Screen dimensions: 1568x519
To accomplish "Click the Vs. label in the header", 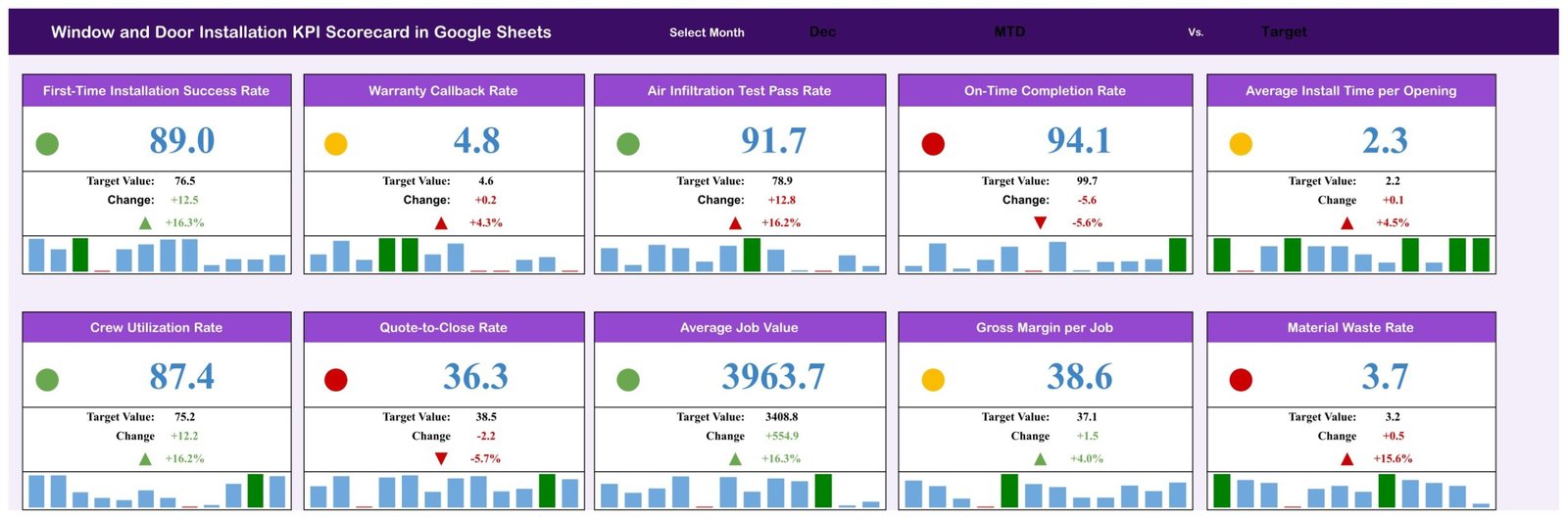I will click(x=1196, y=32).
